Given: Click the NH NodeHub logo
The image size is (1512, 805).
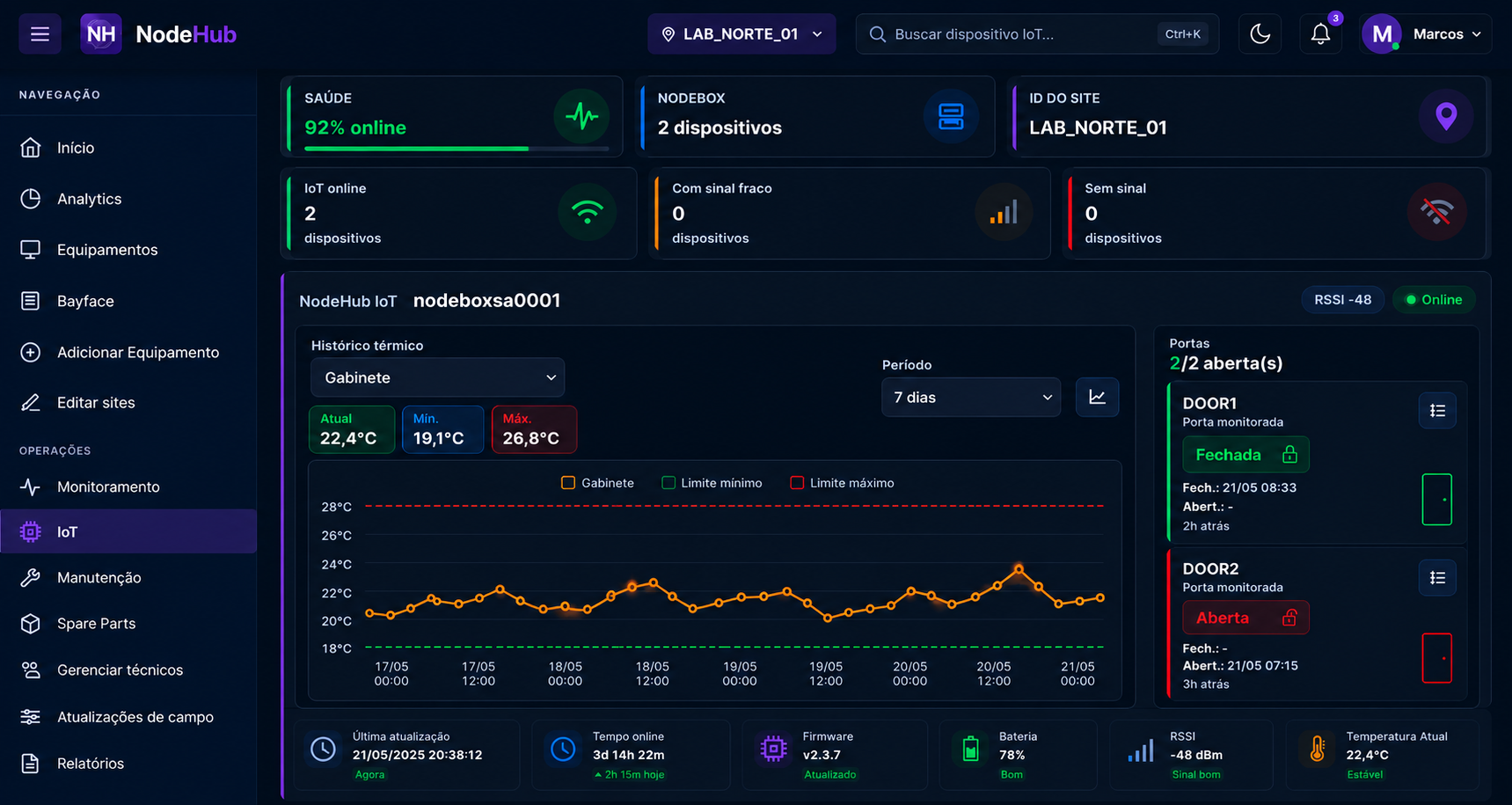Looking at the screenshot, I should coord(159,34).
